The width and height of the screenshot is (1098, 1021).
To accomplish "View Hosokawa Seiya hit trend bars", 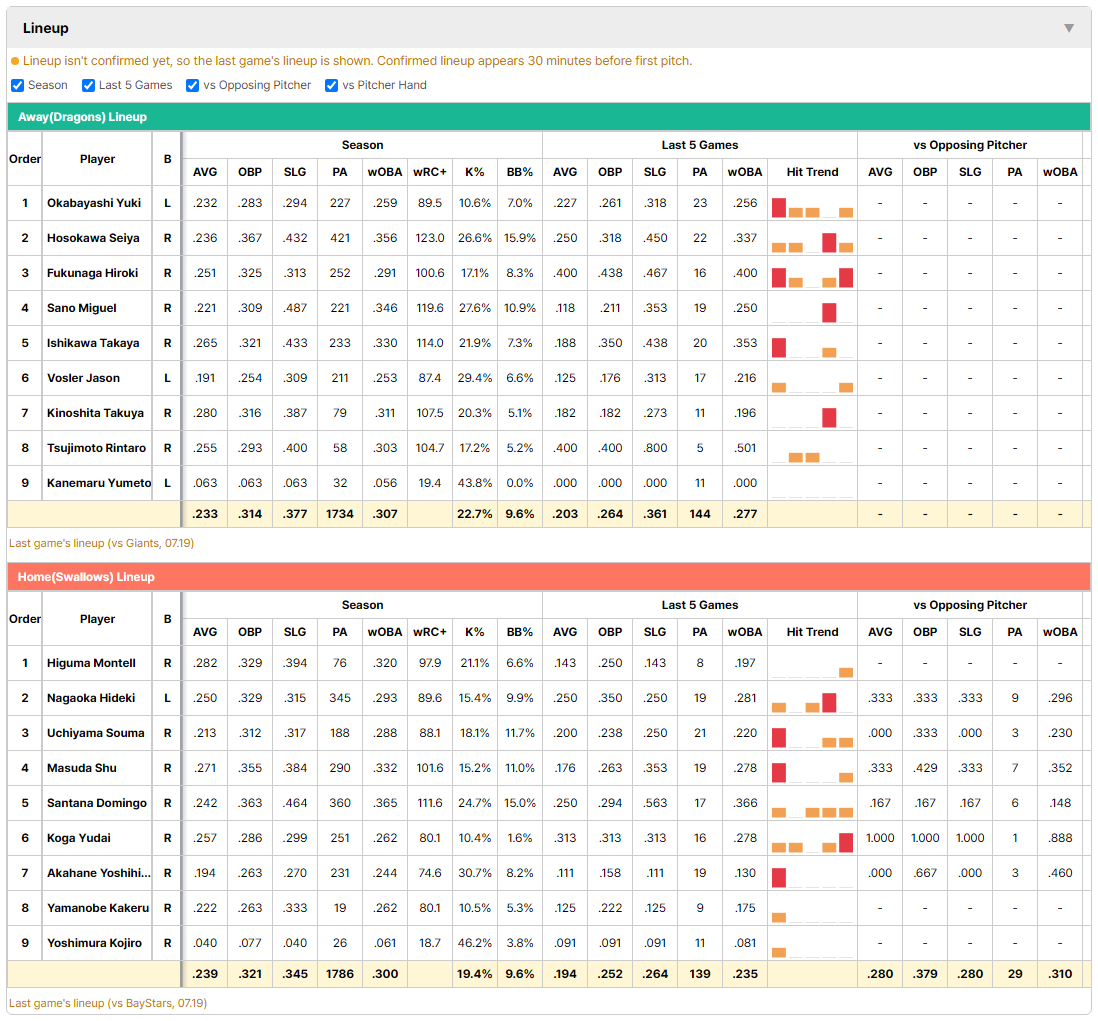I will click(x=812, y=242).
